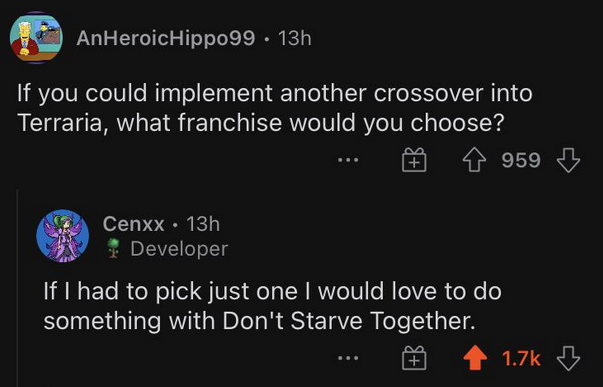Give an award to AnHeroicHippo99's comment
The height and width of the screenshot is (387, 603).
(x=414, y=160)
